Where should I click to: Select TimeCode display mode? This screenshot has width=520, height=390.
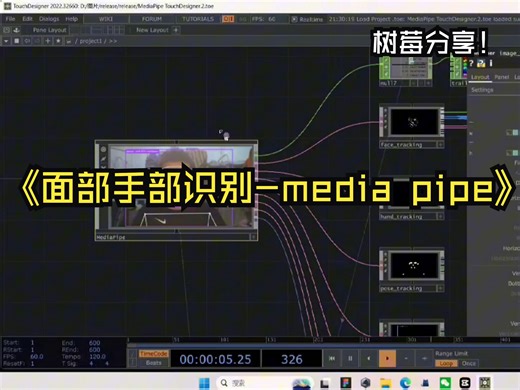[153, 354]
